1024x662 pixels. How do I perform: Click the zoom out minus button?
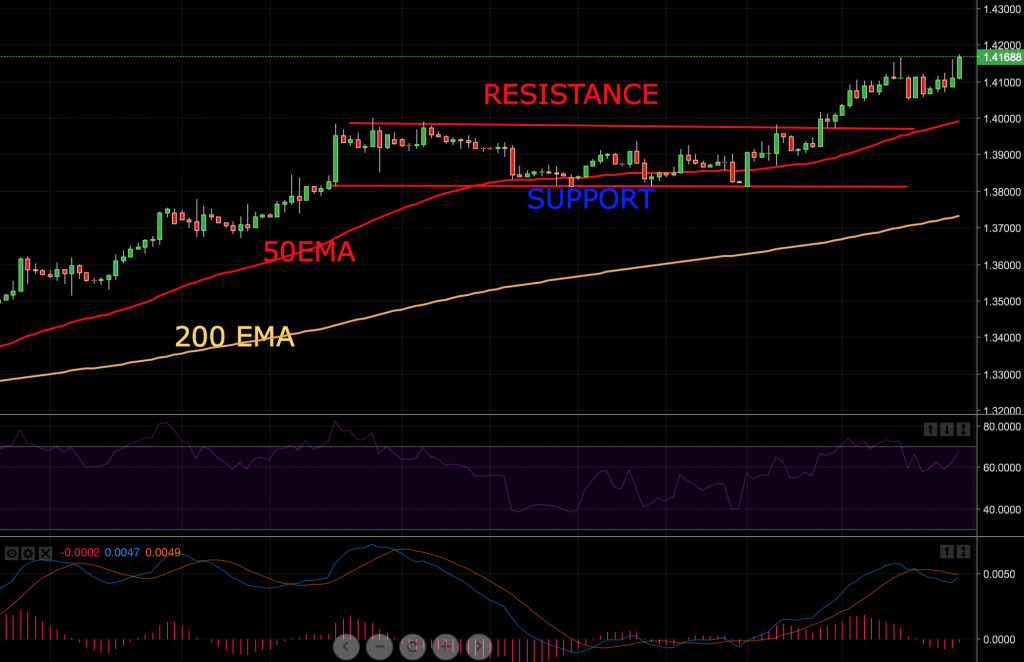[379, 647]
